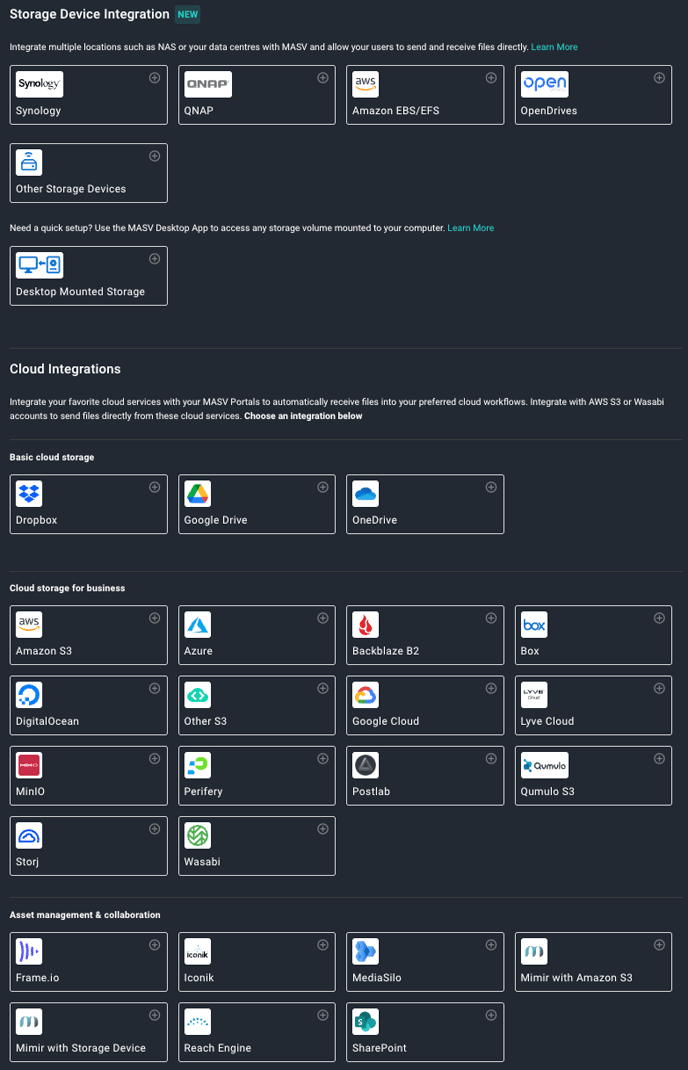Click plus on Other Storage Devices card
This screenshot has height=1070, width=688.
click(x=155, y=156)
